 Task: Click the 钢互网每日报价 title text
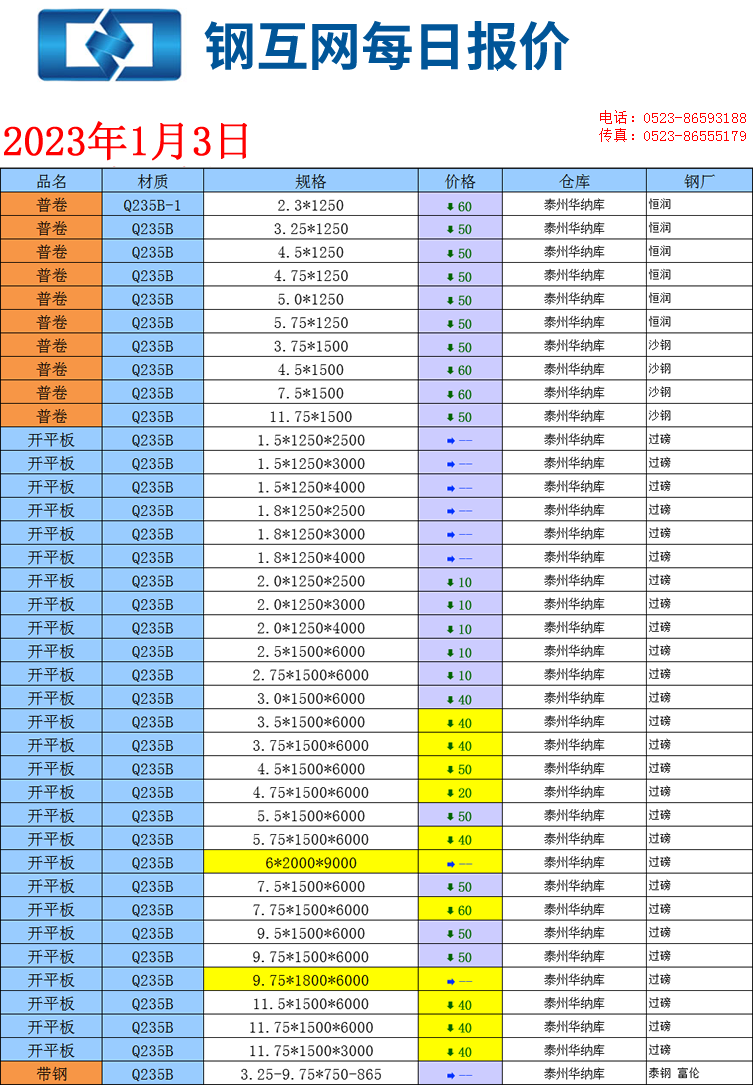pyautogui.click(x=387, y=47)
